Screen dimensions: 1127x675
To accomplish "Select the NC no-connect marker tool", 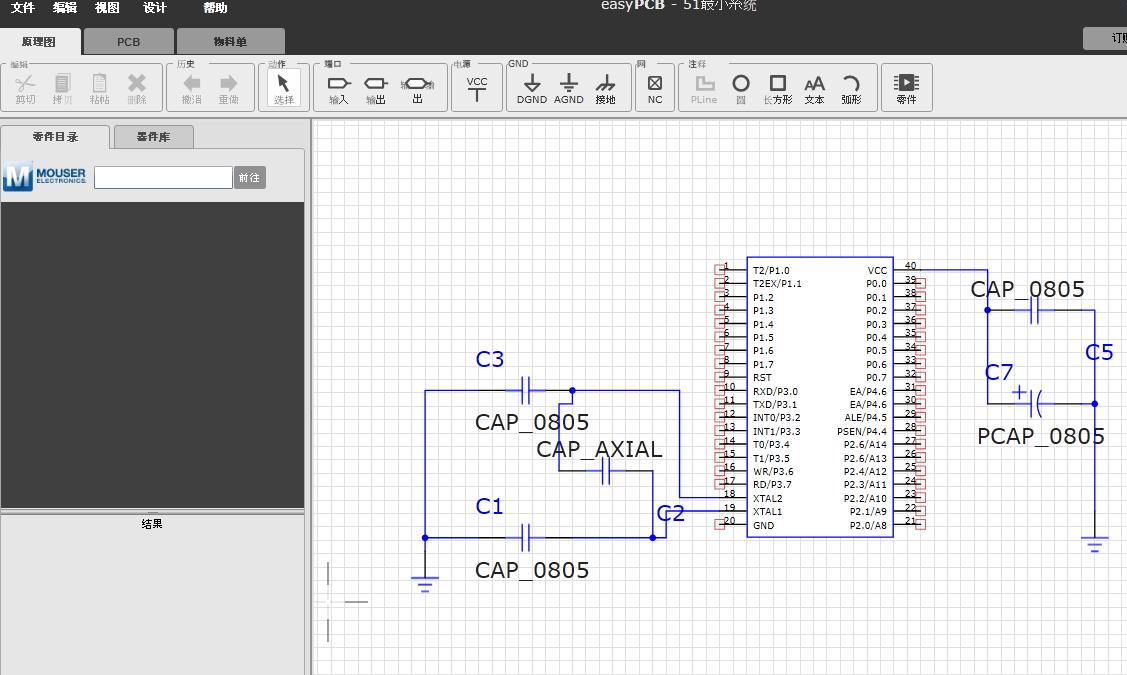I will pos(655,88).
